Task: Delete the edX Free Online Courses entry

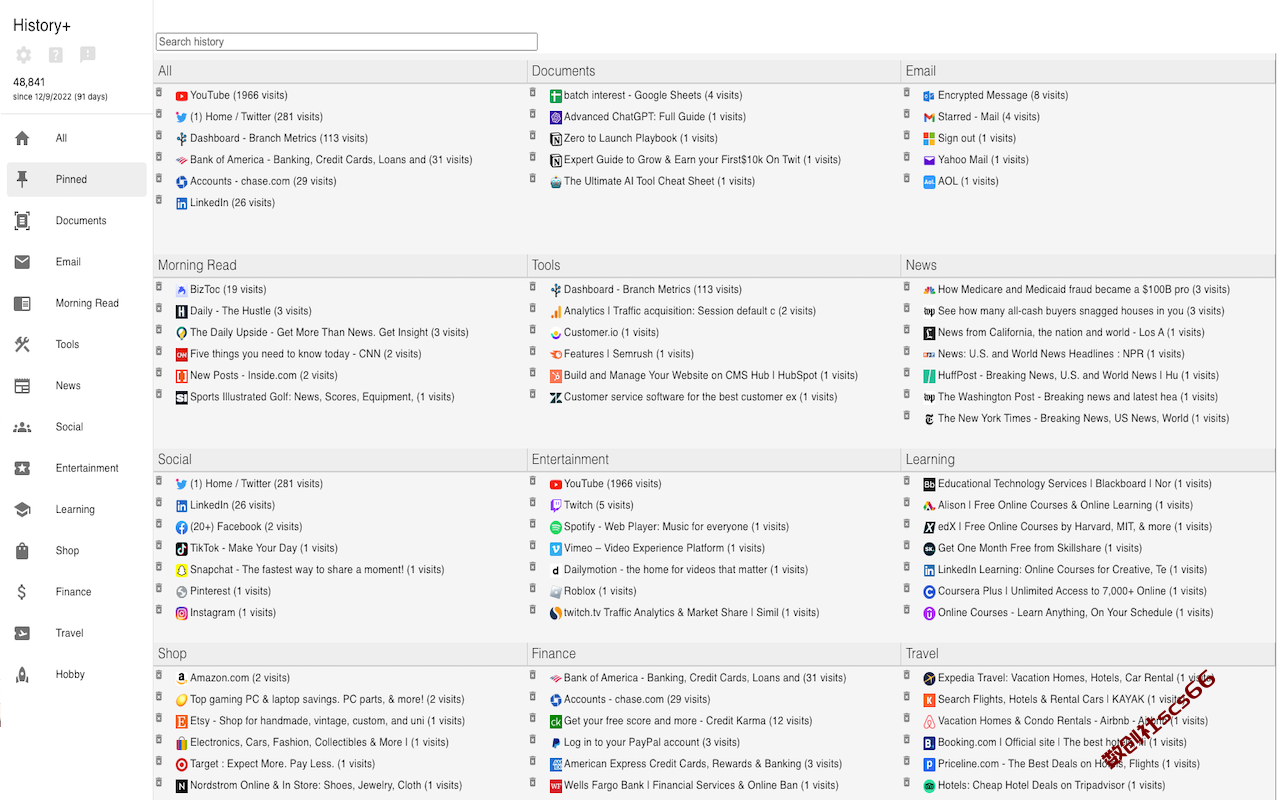Action: (907, 524)
